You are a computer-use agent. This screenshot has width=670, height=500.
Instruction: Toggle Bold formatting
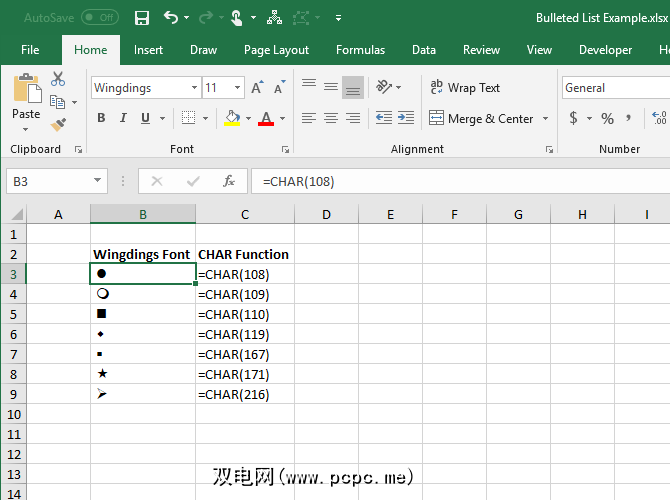pos(101,119)
